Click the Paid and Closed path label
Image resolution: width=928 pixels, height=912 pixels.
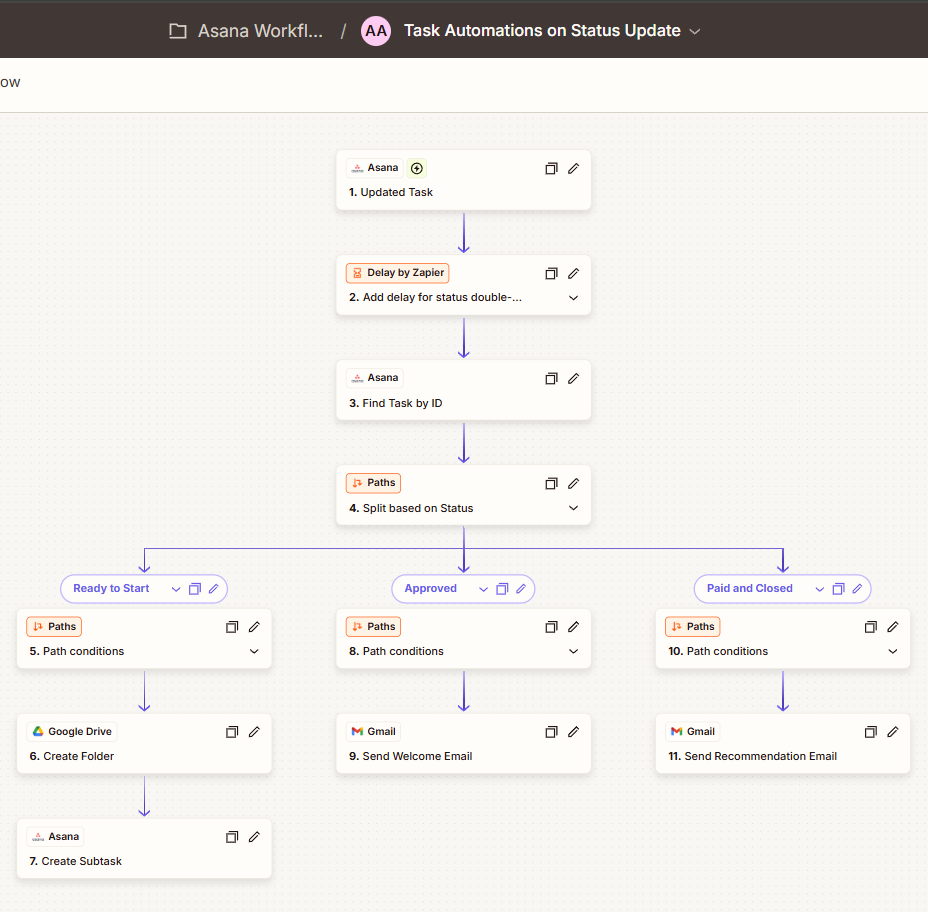[x=752, y=589]
